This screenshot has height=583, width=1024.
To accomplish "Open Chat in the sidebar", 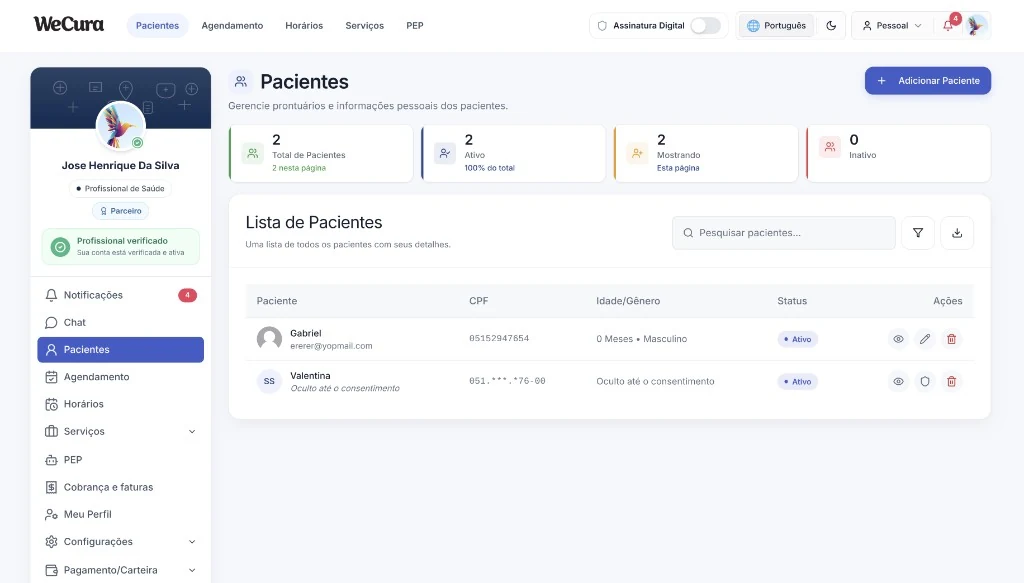I will [120, 323].
